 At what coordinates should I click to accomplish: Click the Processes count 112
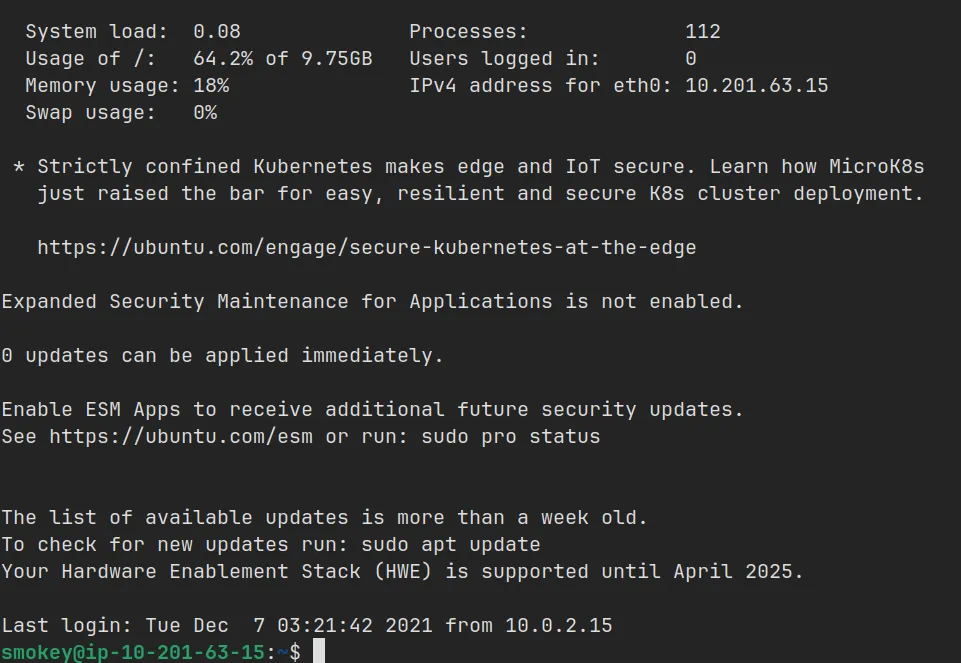pyautogui.click(x=703, y=32)
